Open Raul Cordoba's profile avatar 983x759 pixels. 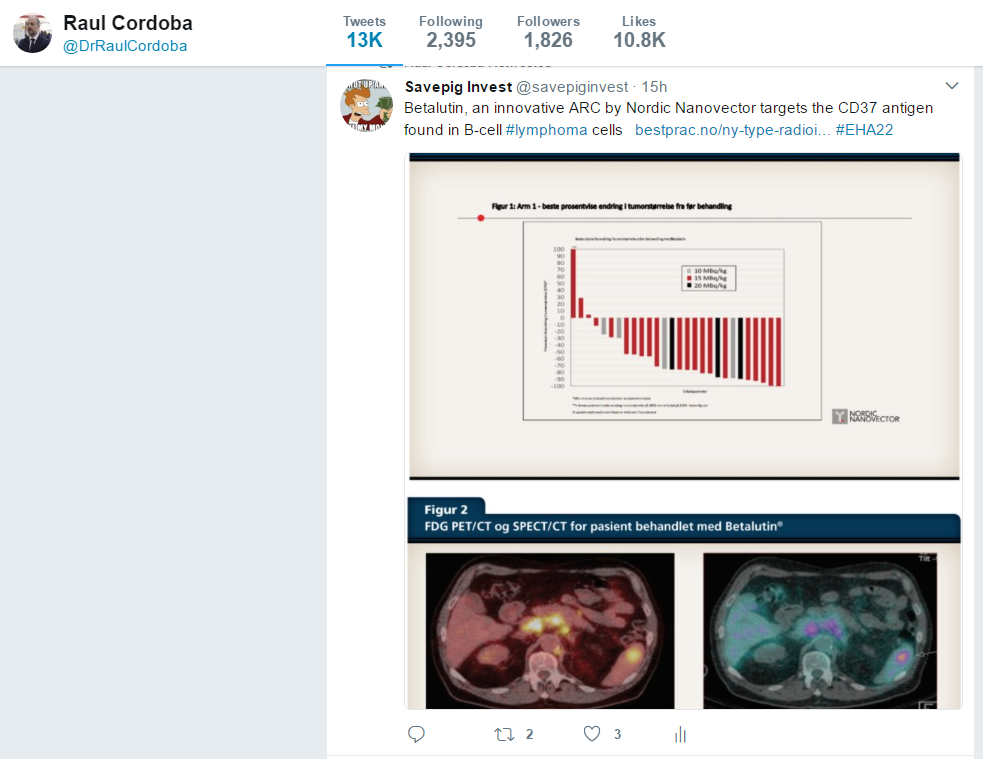coord(33,33)
